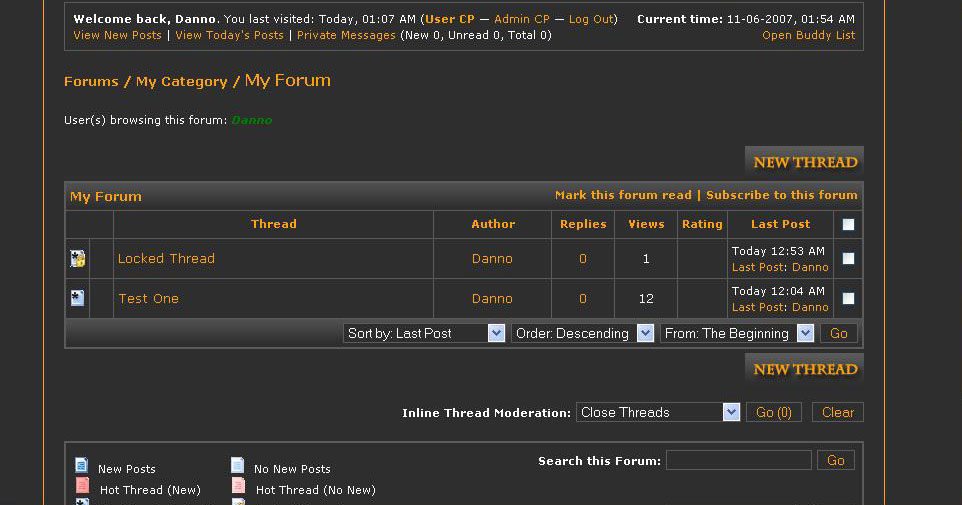Click the Locked Thread status icon
Image resolution: width=962 pixels, height=505 pixels.
[x=78, y=259]
